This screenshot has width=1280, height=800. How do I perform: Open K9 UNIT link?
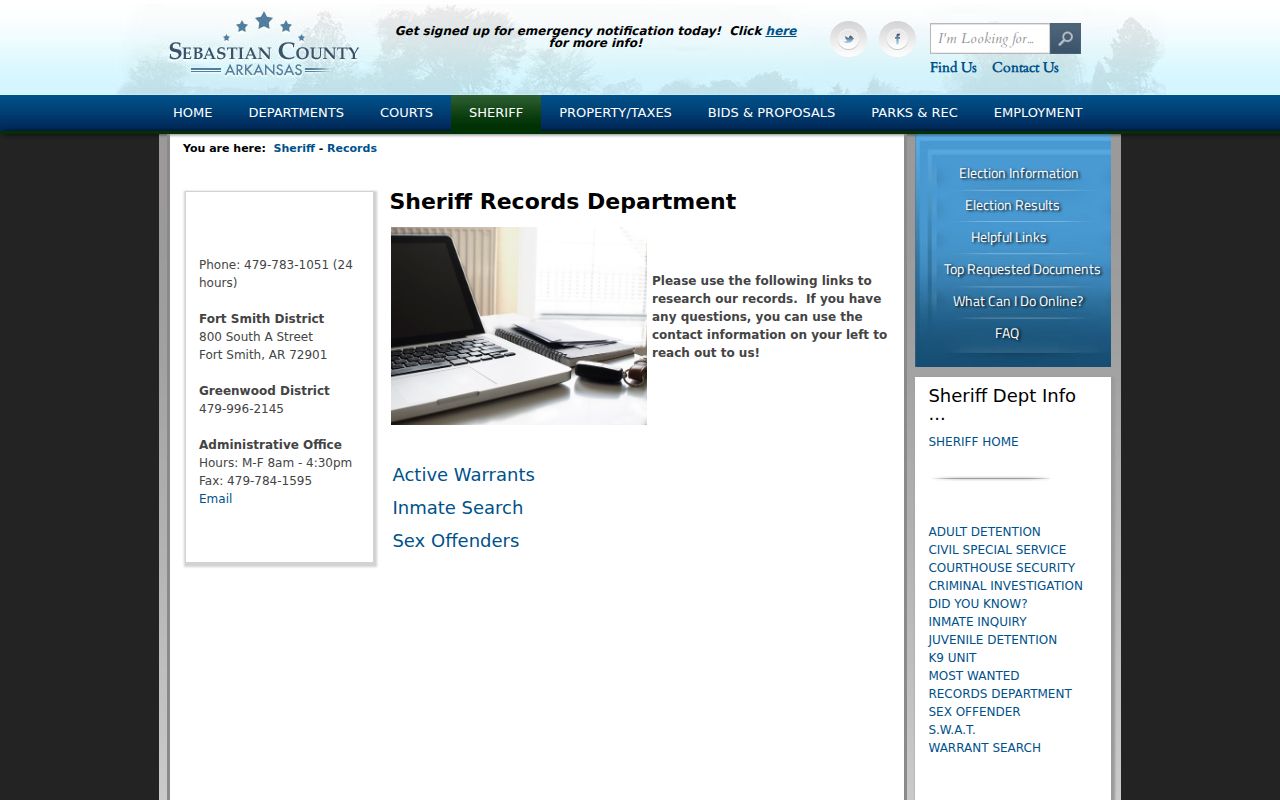(952, 658)
